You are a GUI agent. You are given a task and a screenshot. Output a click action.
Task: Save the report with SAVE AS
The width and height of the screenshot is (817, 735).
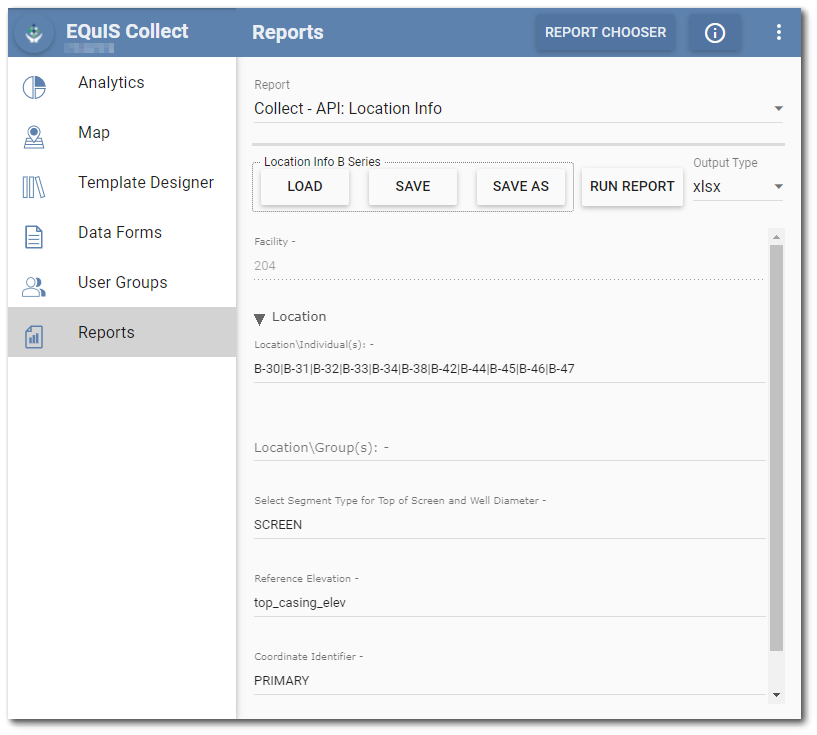coord(520,186)
